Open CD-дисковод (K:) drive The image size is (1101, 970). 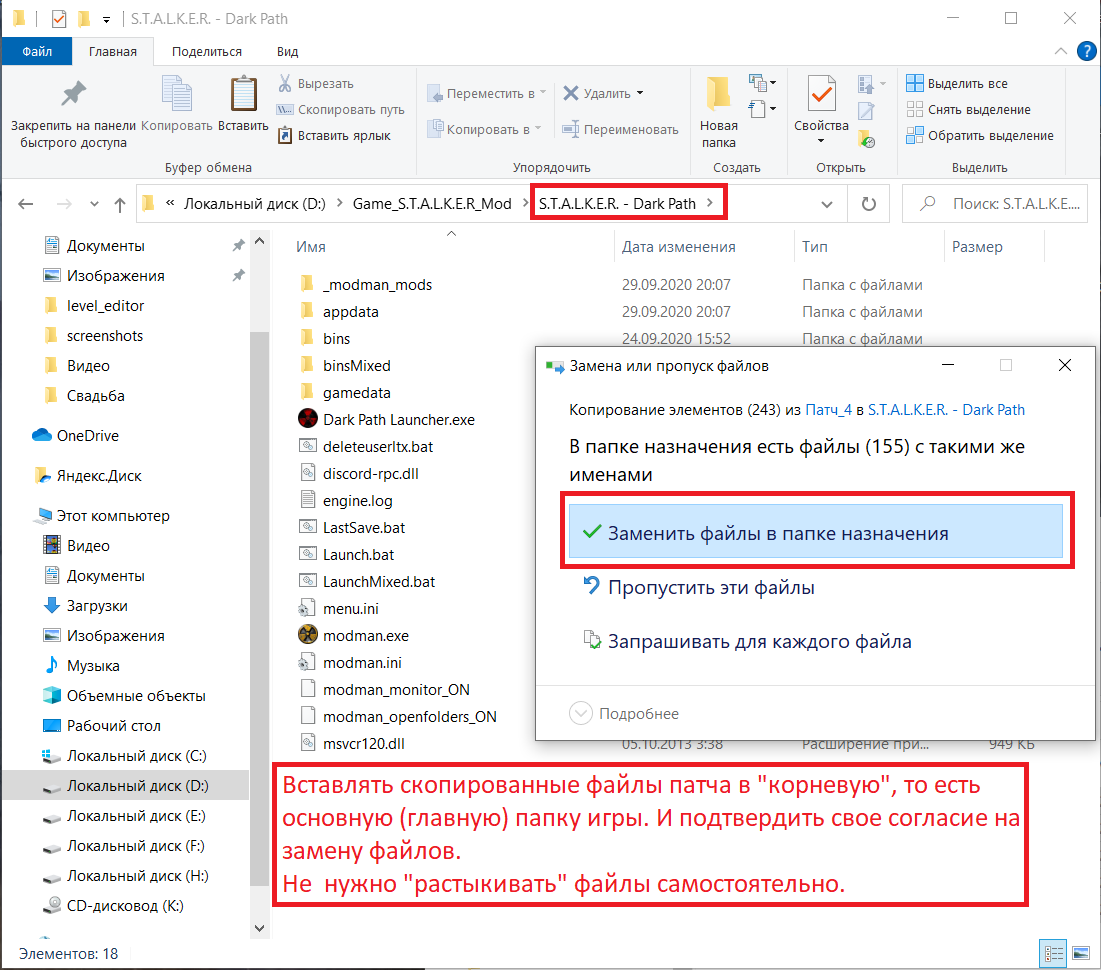(113, 905)
